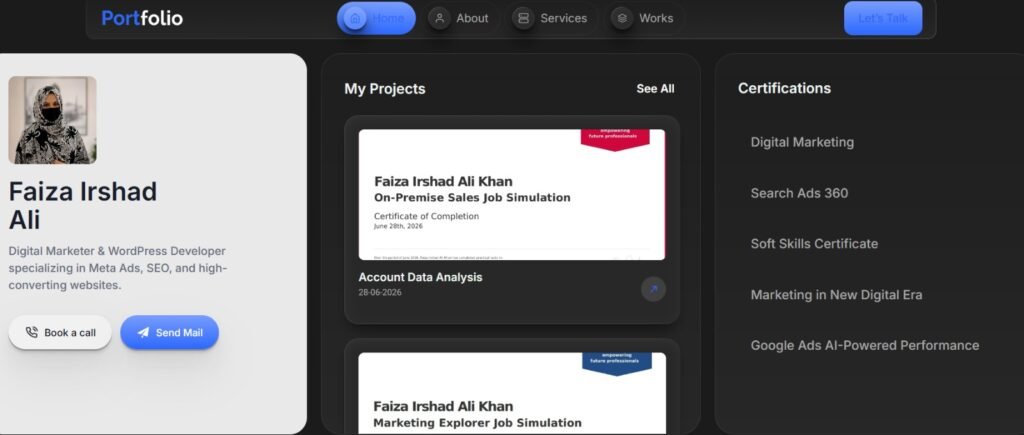Go to the Services menu item

click(x=552, y=18)
